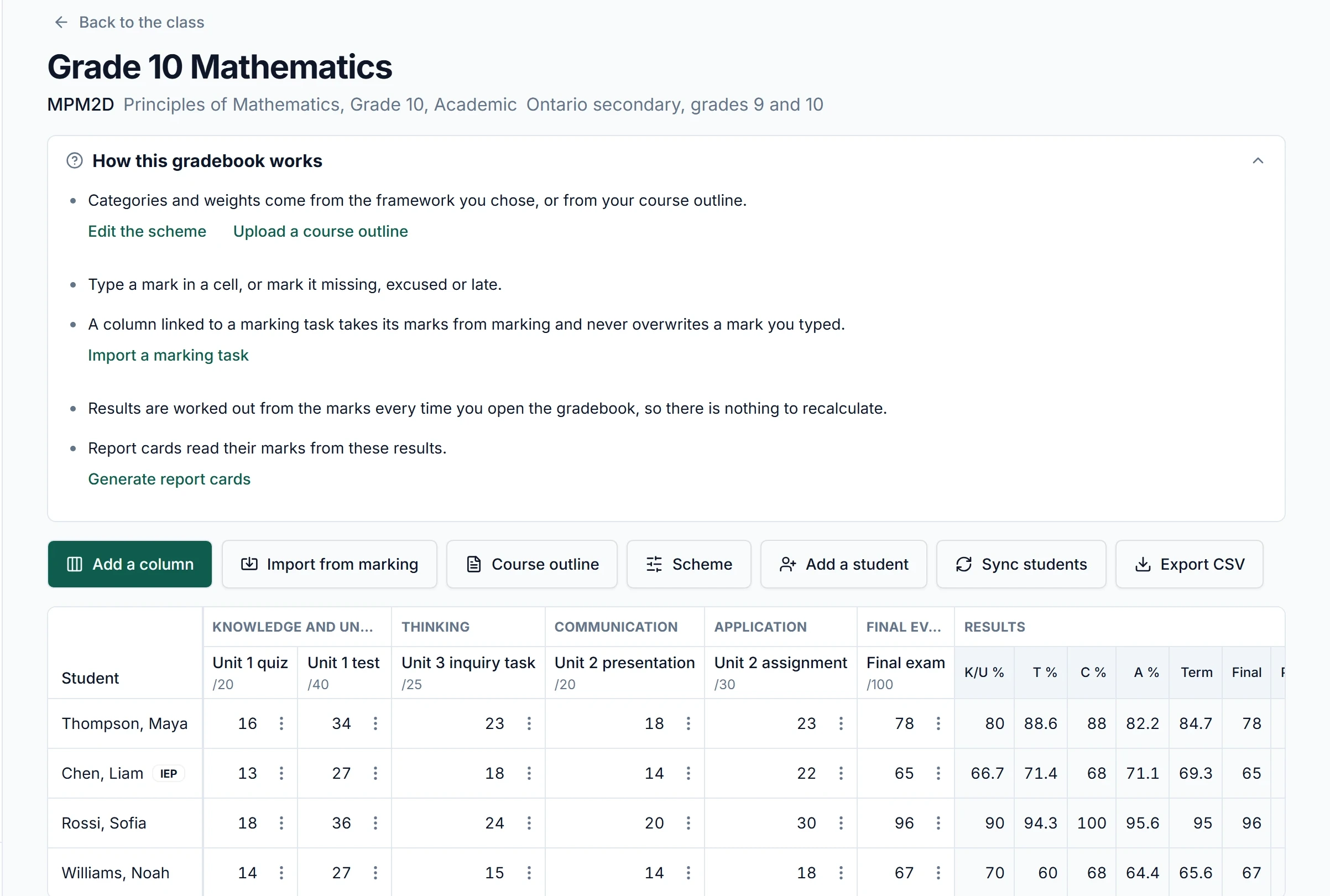
Task: Click Import from marking button
Action: pyautogui.click(x=329, y=564)
